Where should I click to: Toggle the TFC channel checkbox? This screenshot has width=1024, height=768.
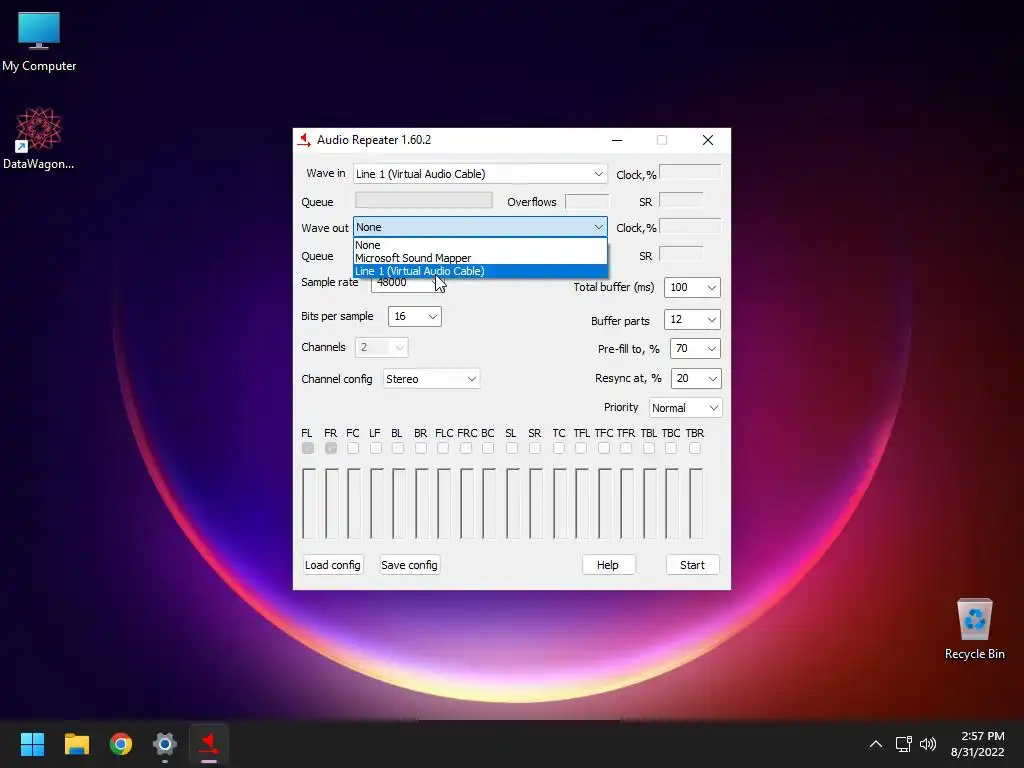click(603, 448)
